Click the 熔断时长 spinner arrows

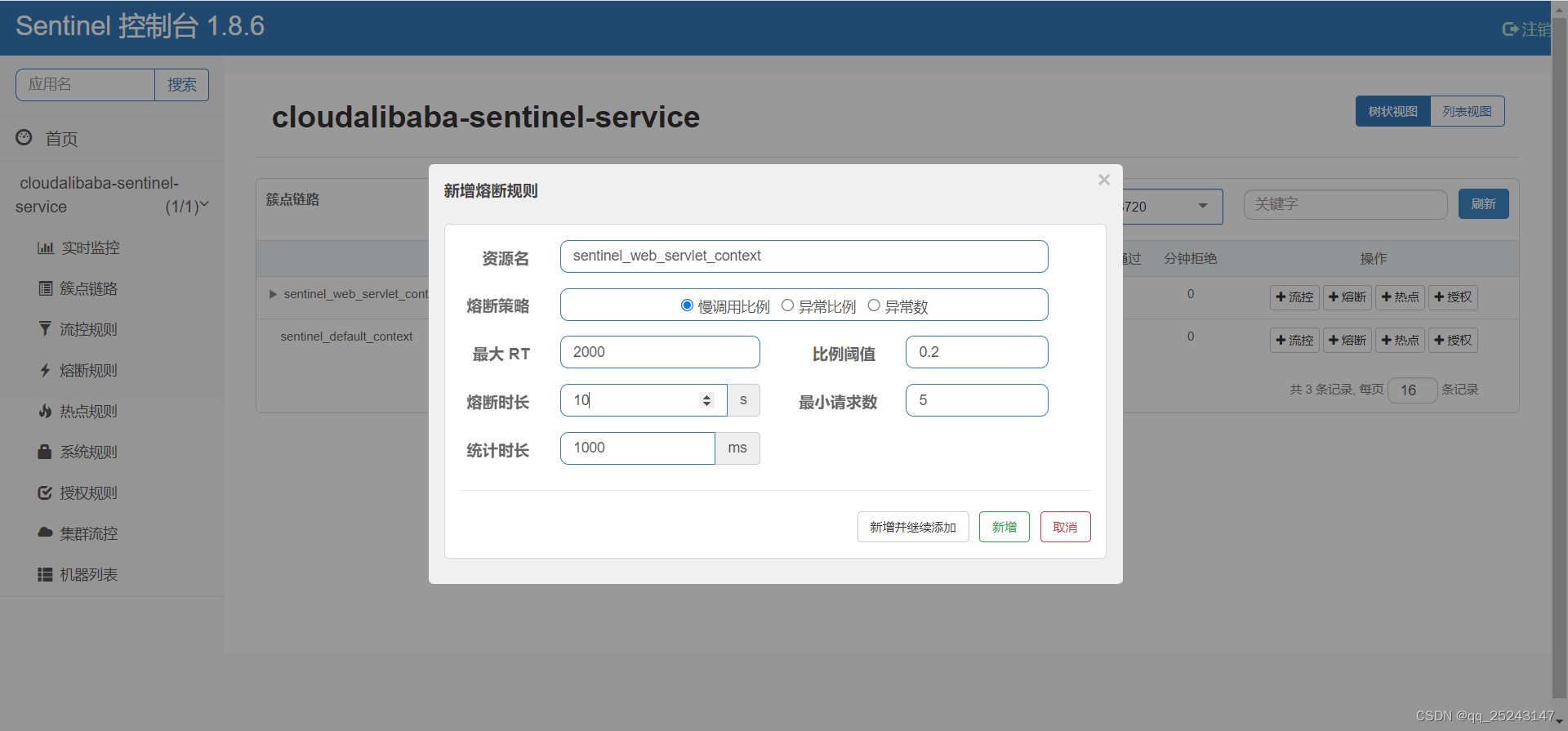[x=706, y=400]
